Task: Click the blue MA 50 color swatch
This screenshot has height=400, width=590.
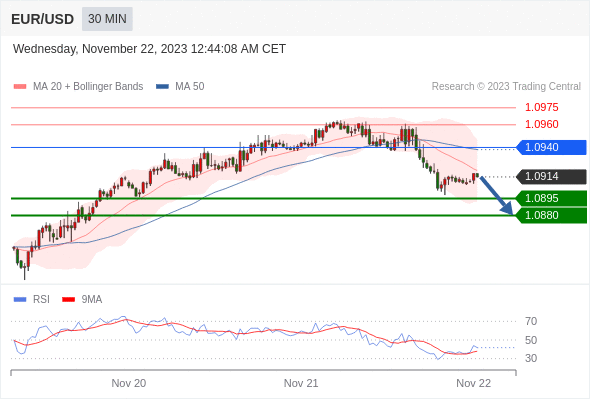Action: click(x=162, y=87)
